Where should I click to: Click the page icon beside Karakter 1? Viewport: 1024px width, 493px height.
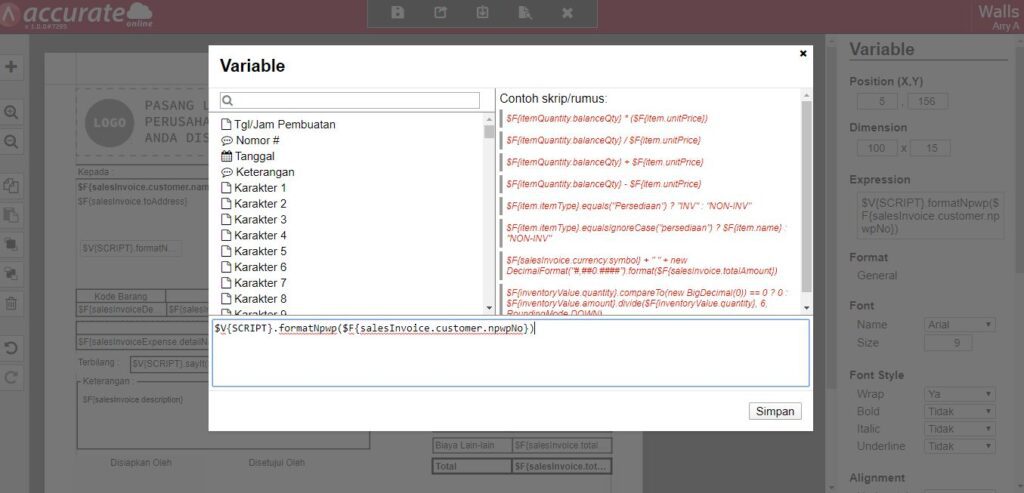coord(227,188)
